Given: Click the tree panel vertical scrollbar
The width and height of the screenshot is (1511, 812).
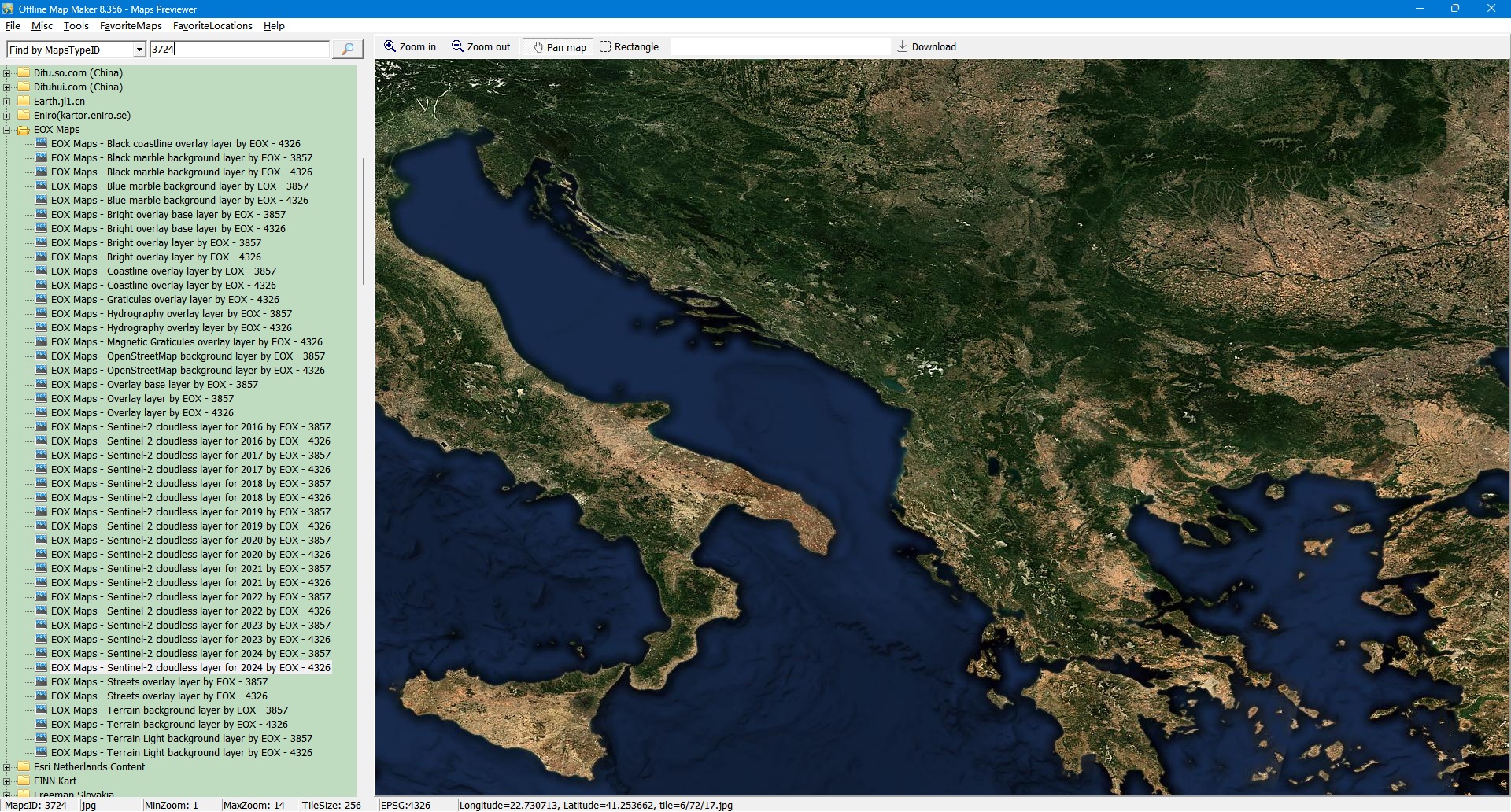Looking at the screenshot, I should tap(363, 220).
